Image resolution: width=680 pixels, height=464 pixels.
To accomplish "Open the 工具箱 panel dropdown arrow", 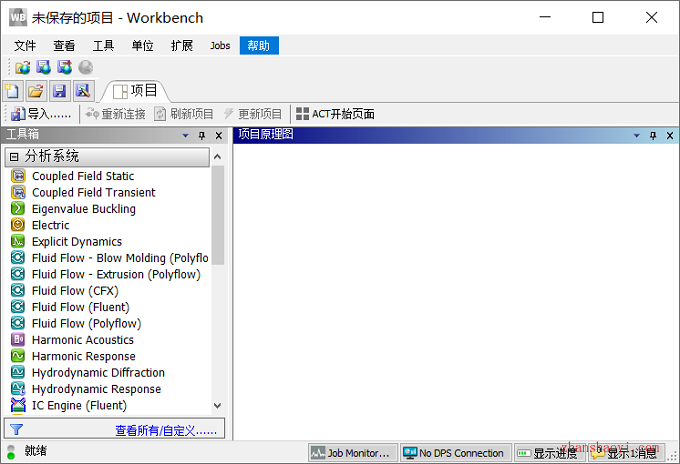I will point(186,136).
